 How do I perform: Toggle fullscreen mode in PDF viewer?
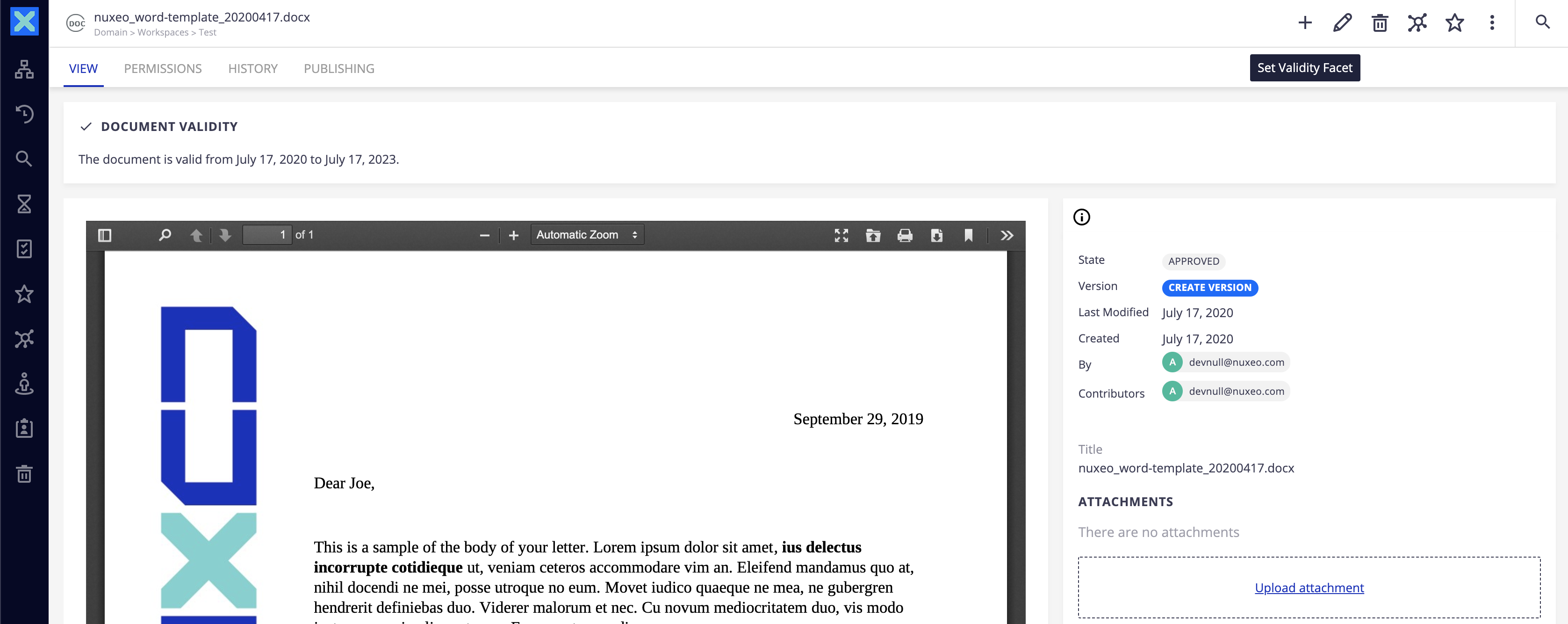[x=840, y=234]
